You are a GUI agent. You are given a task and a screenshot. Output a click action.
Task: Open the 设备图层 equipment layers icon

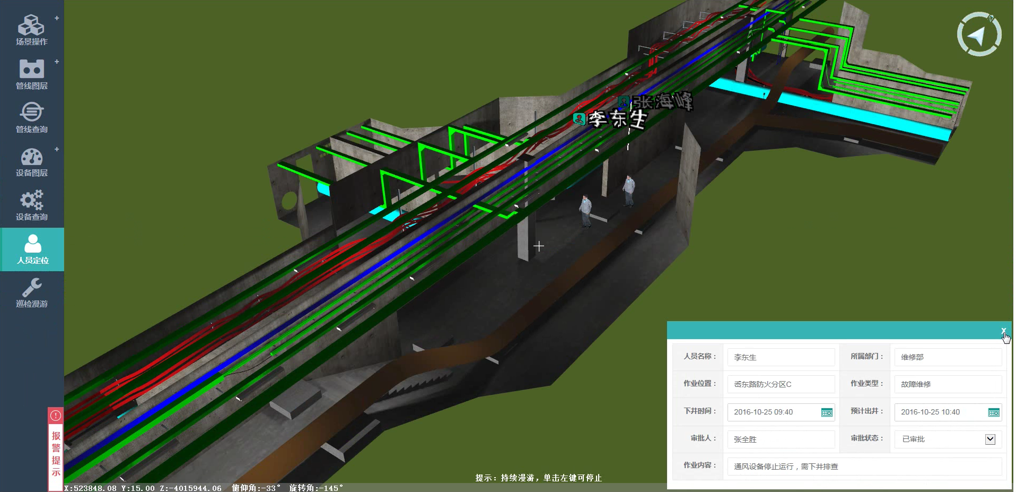31,161
